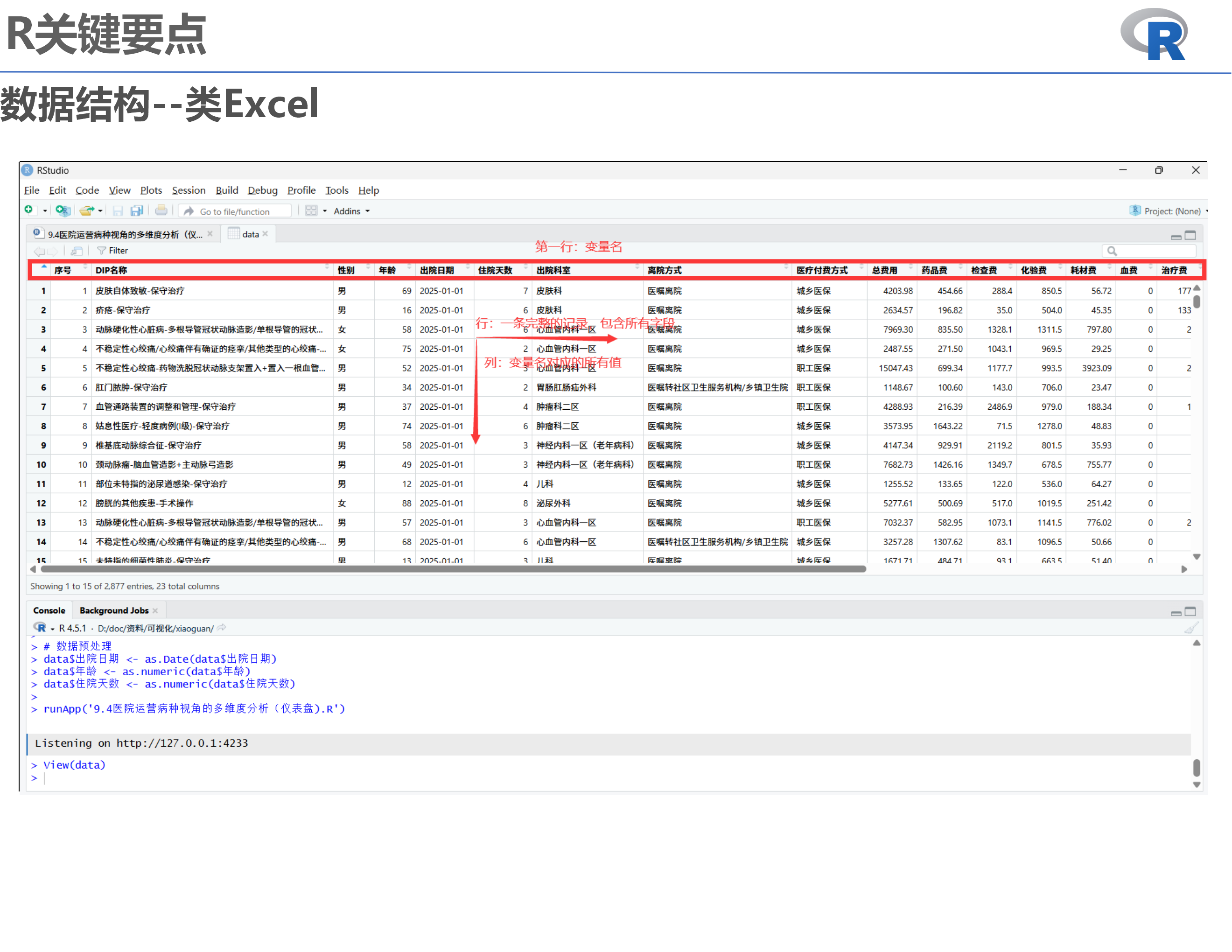
Task: Open the pane layout dropdown arrow
Action: pyautogui.click(x=324, y=211)
